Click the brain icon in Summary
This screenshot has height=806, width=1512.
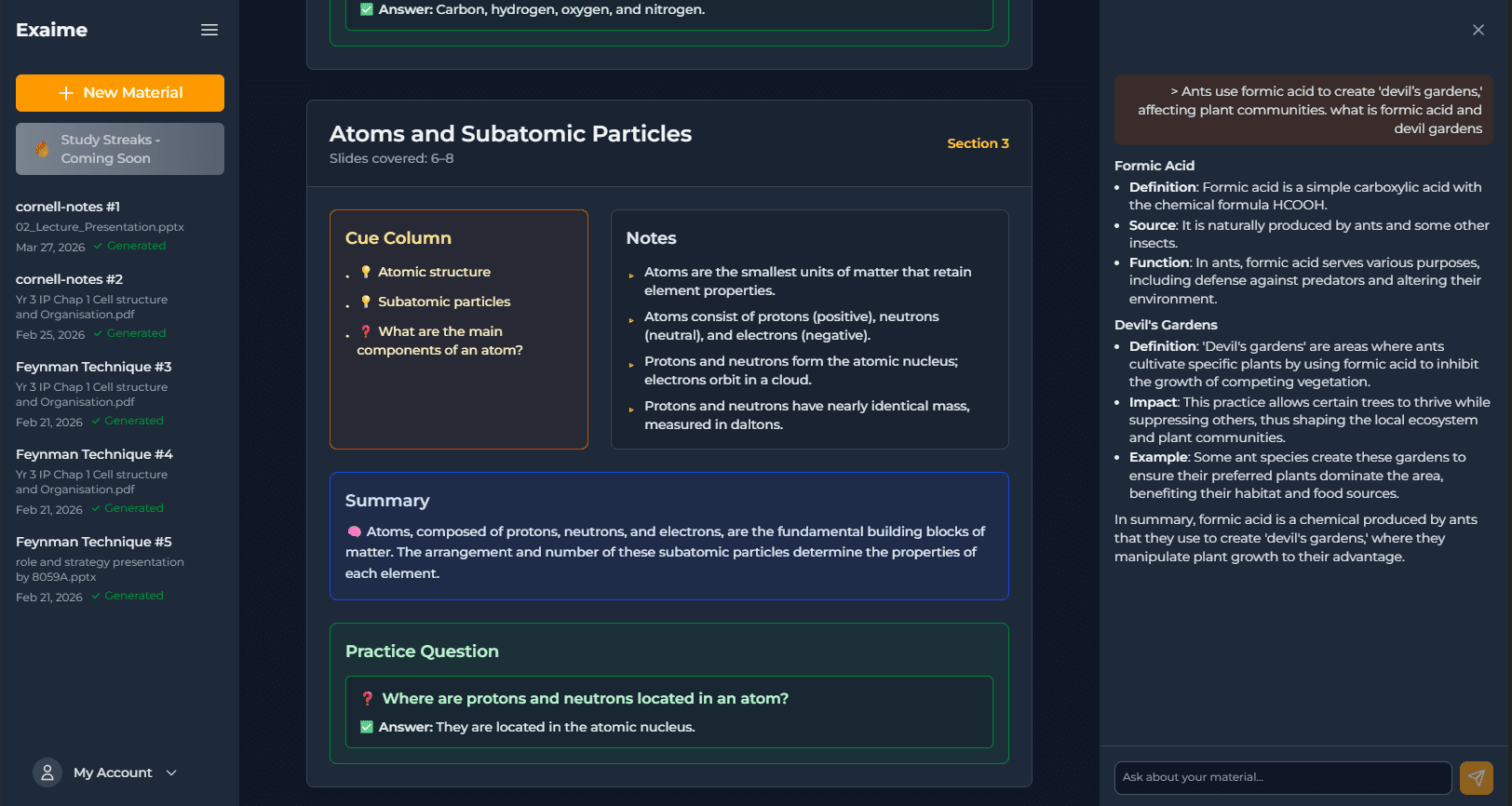[x=354, y=531]
